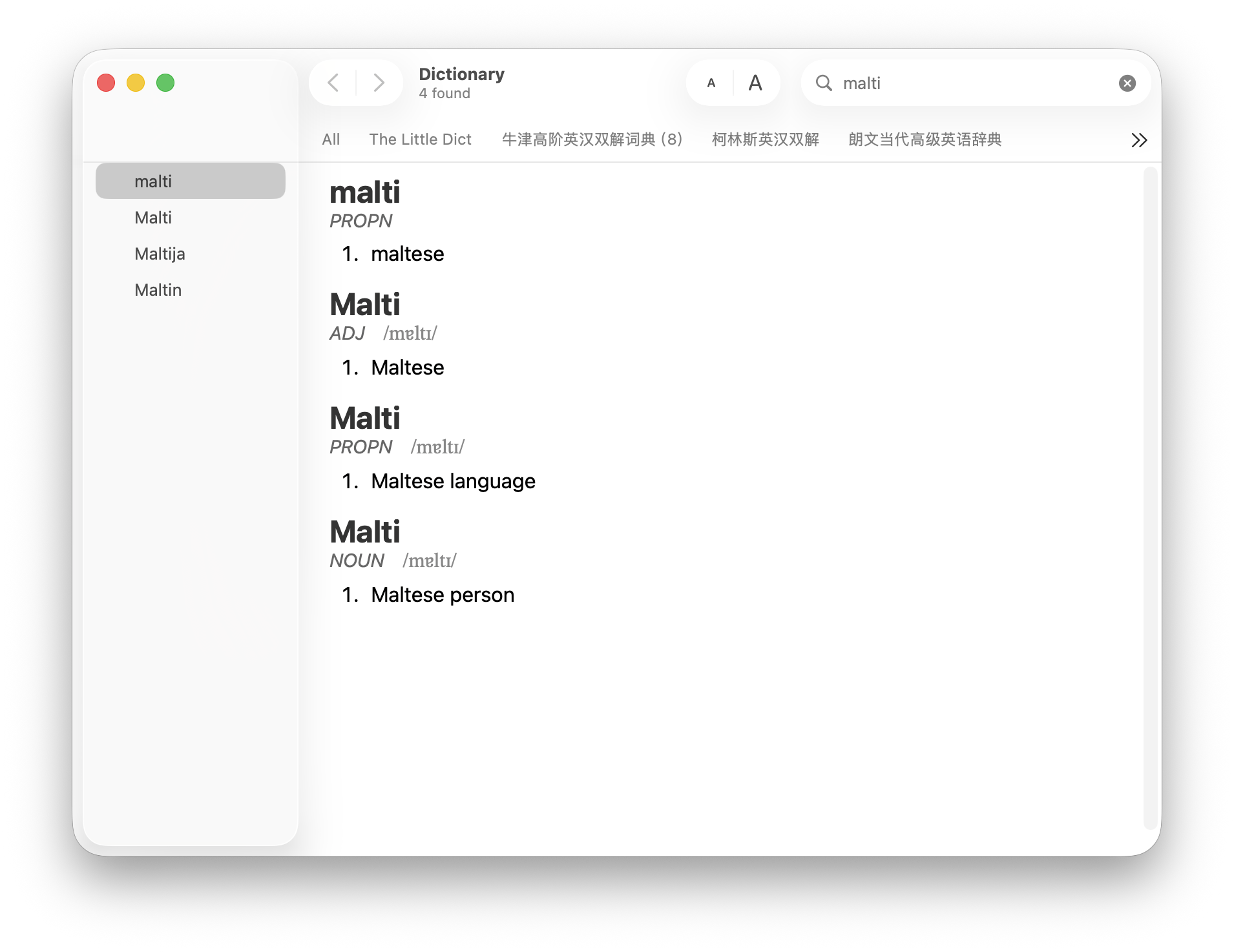Select The Little Dict dictionary
The height and width of the screenshot is (952, 1234).
tap(420, 139)
